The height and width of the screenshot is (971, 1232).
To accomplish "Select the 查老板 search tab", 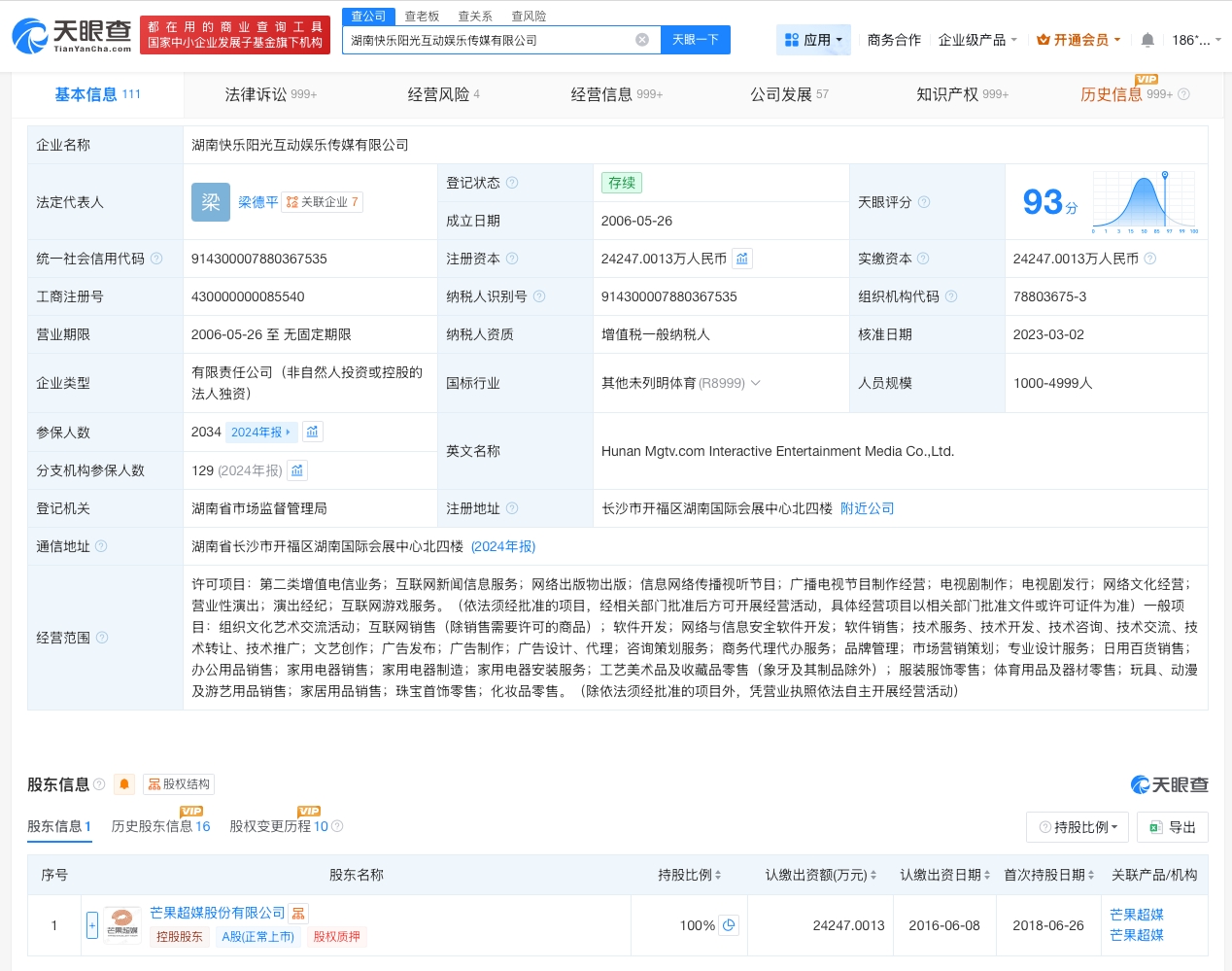I will (422, 17).
